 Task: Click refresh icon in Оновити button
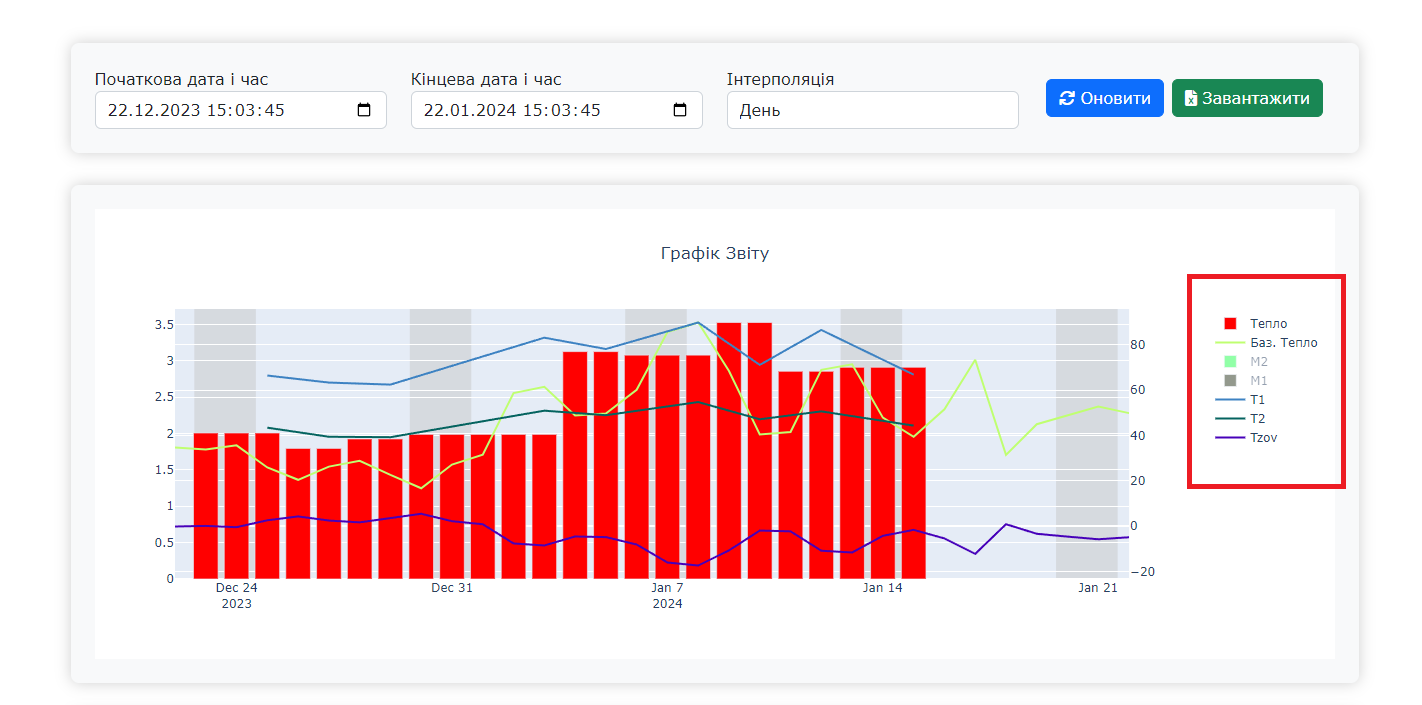(1067, 98)
